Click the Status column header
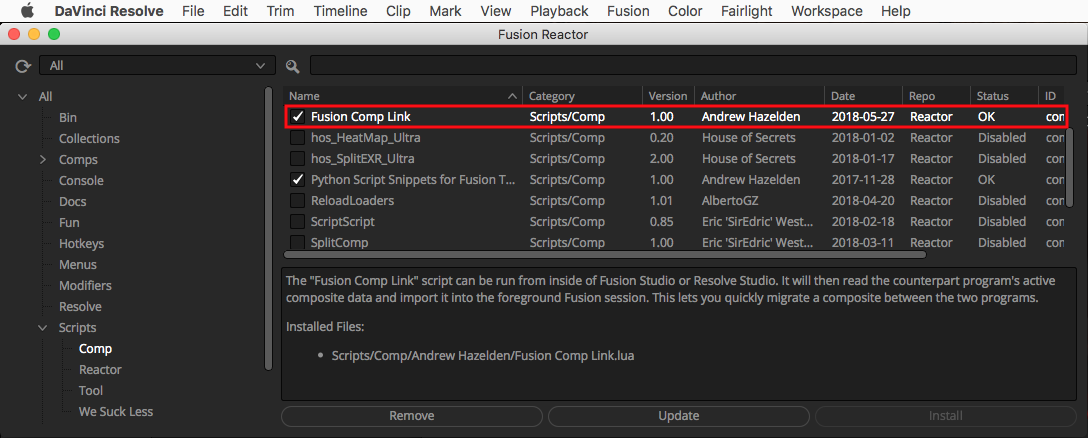This screenshot has width=1088, height=438. [1004, 96]
